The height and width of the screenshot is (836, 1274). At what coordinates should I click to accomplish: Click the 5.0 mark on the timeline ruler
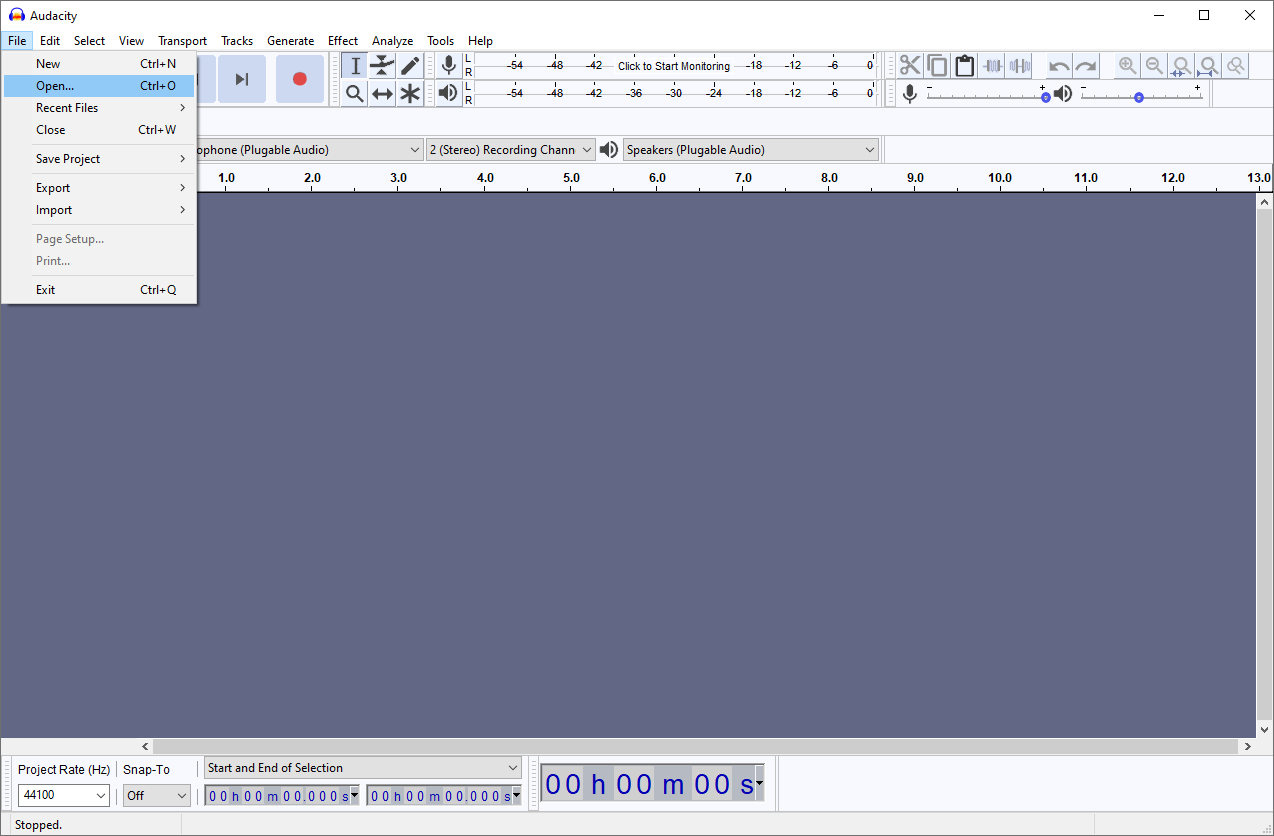pos(571,178)
